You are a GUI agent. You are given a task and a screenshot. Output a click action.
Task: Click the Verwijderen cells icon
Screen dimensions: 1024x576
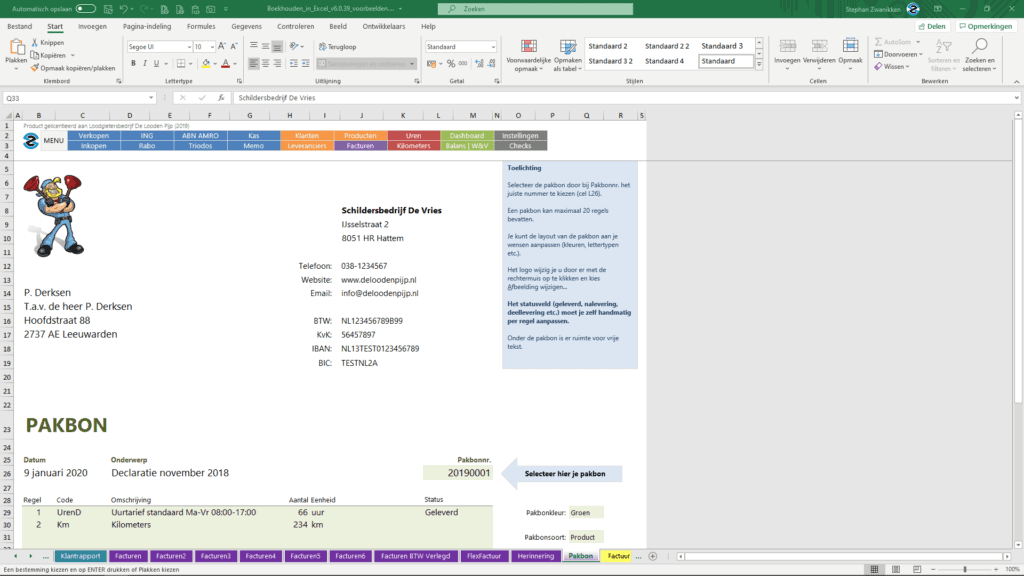(819, 44)
